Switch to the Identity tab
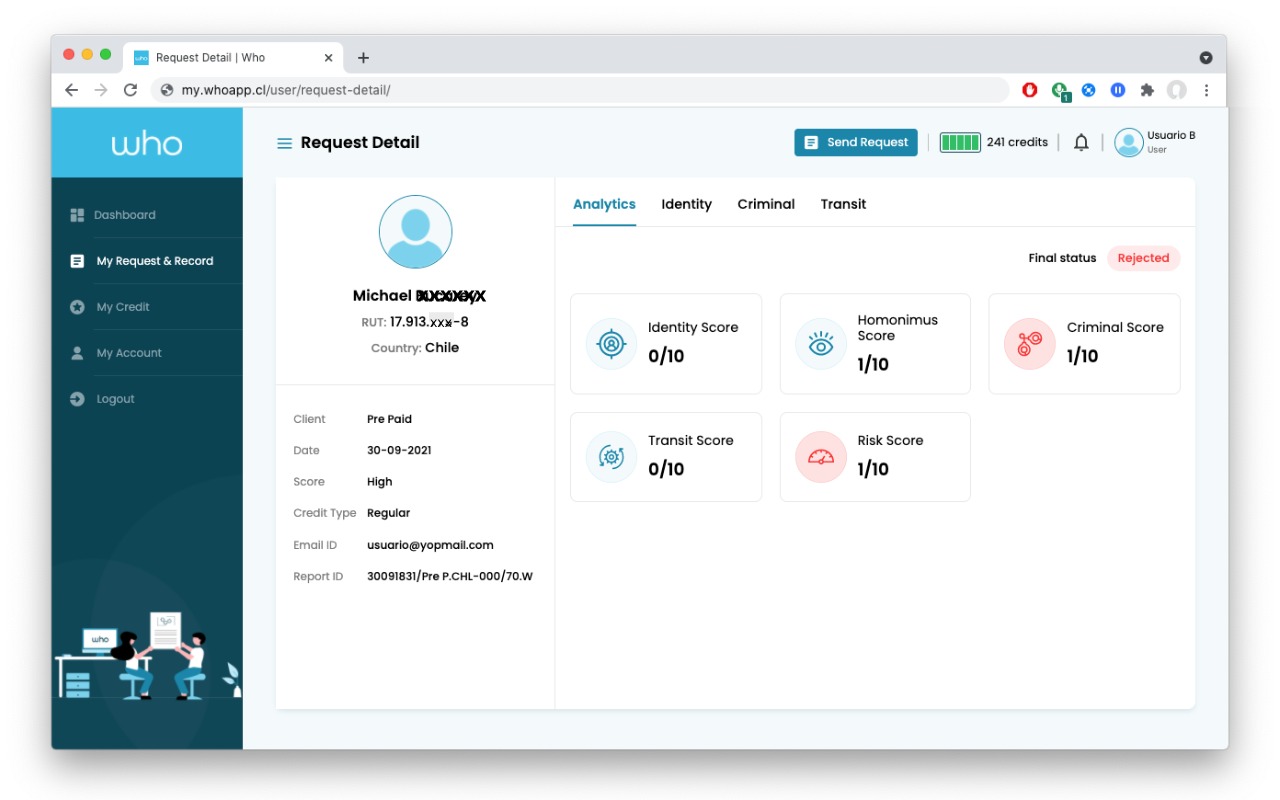This screenshot has height=800, width=1280. pyautogui.click(x=686, y=204)
